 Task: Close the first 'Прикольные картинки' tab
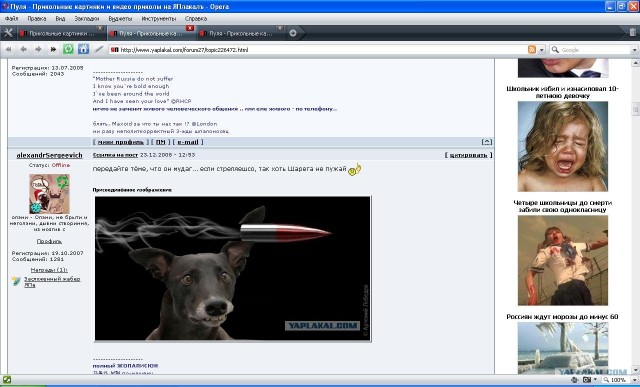coord(100,28)
